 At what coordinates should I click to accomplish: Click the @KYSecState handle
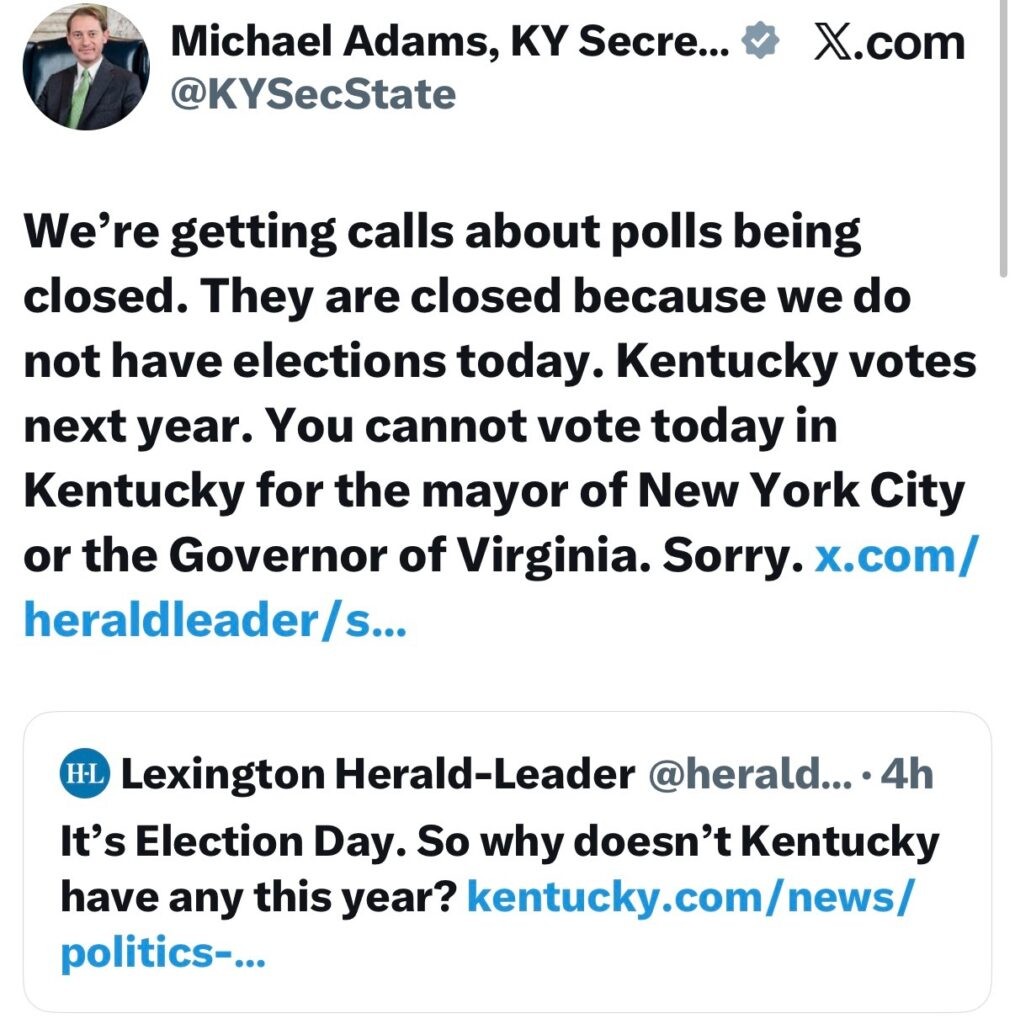(314, 95)
